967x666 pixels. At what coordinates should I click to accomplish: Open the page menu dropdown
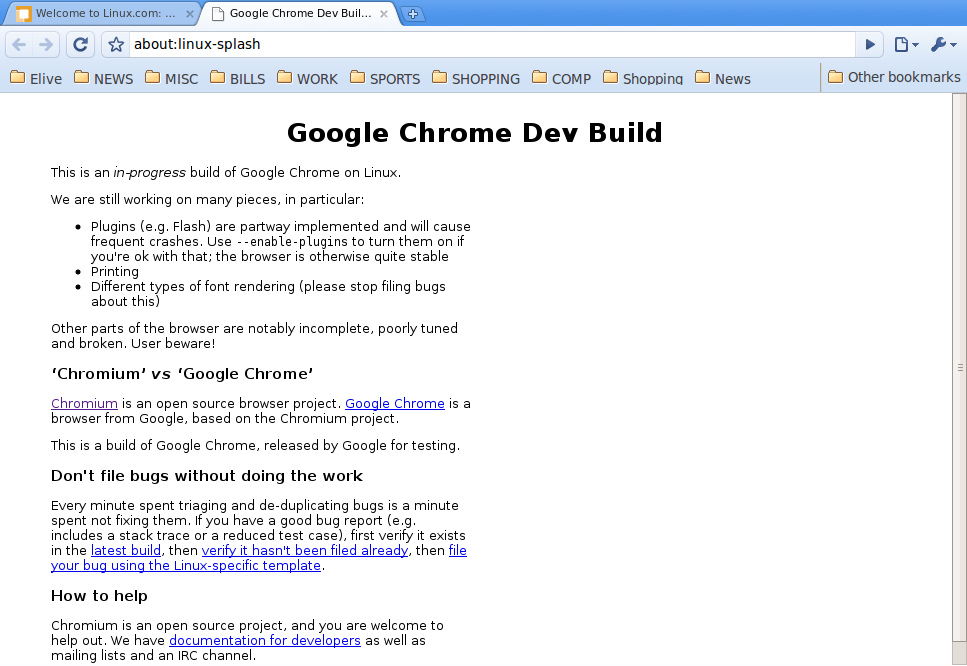click(907, 44)
